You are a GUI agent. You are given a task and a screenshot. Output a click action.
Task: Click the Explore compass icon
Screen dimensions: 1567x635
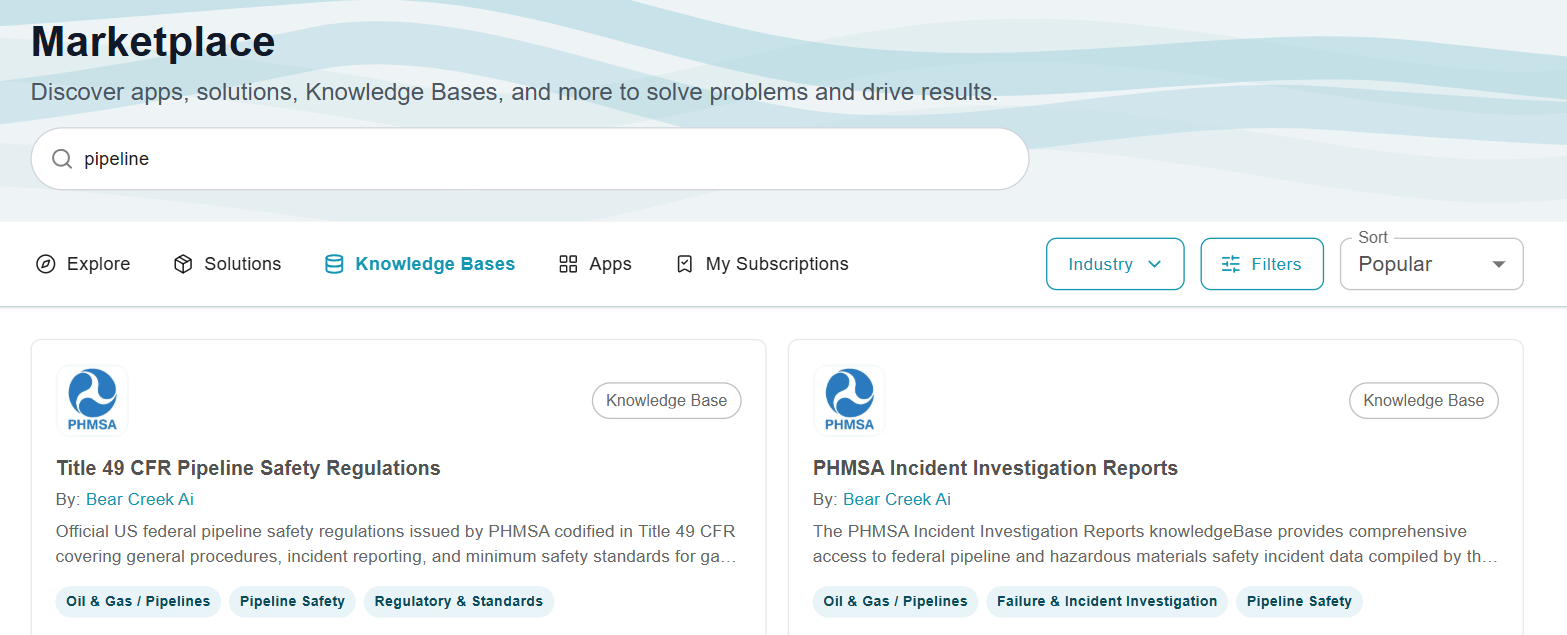click(x=45, y=264)
